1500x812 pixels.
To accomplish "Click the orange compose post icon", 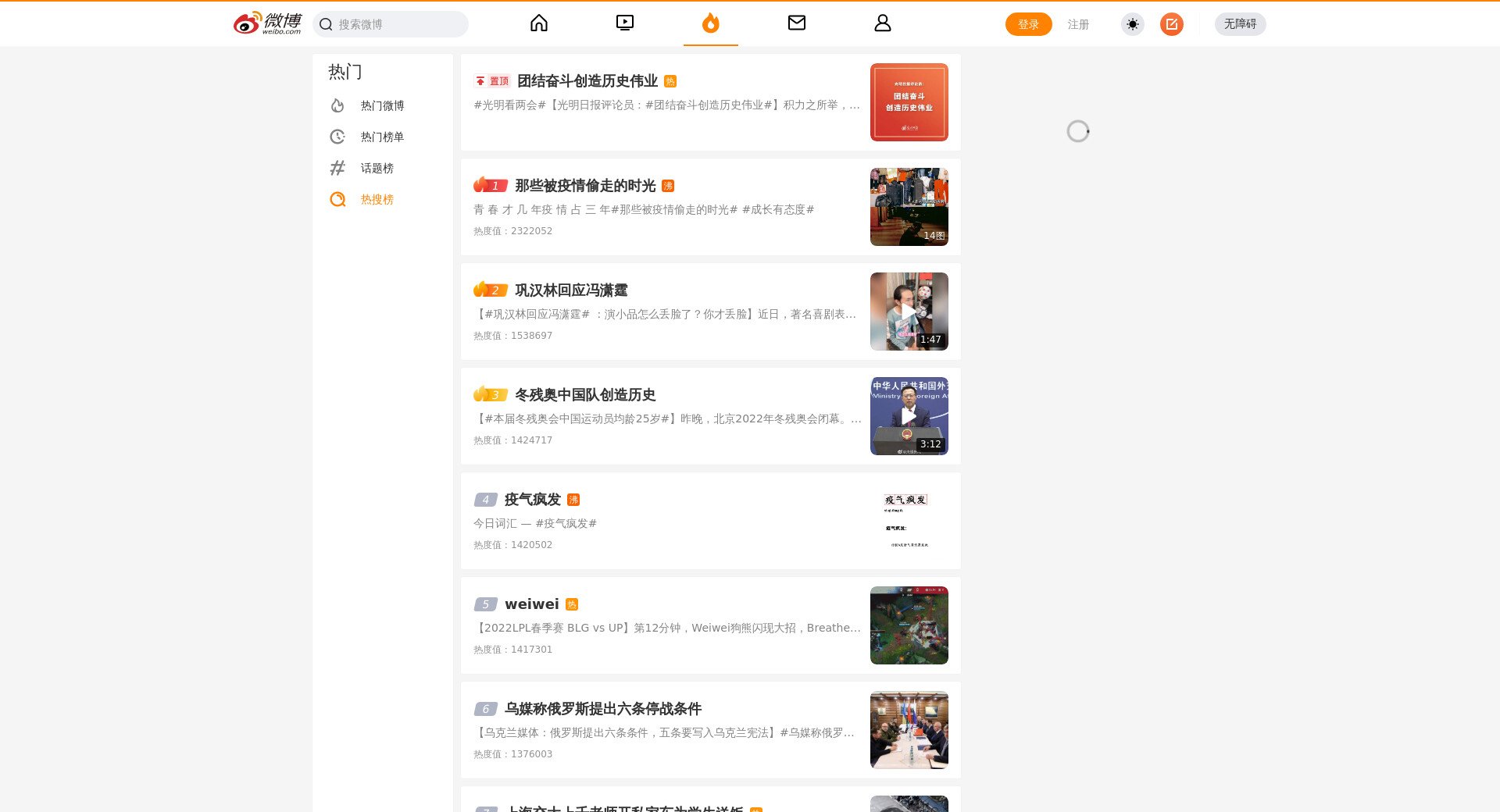I will [x=1171, y=24].
